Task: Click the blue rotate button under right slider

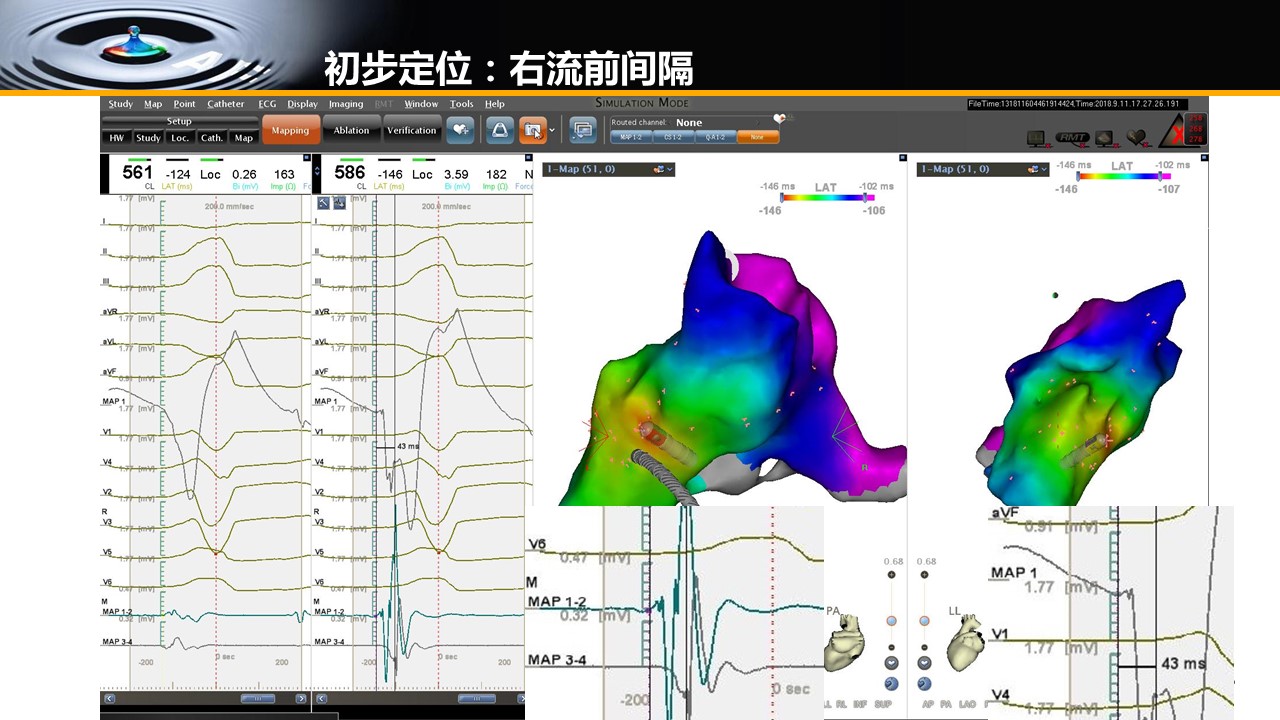Action: point(924,684)
